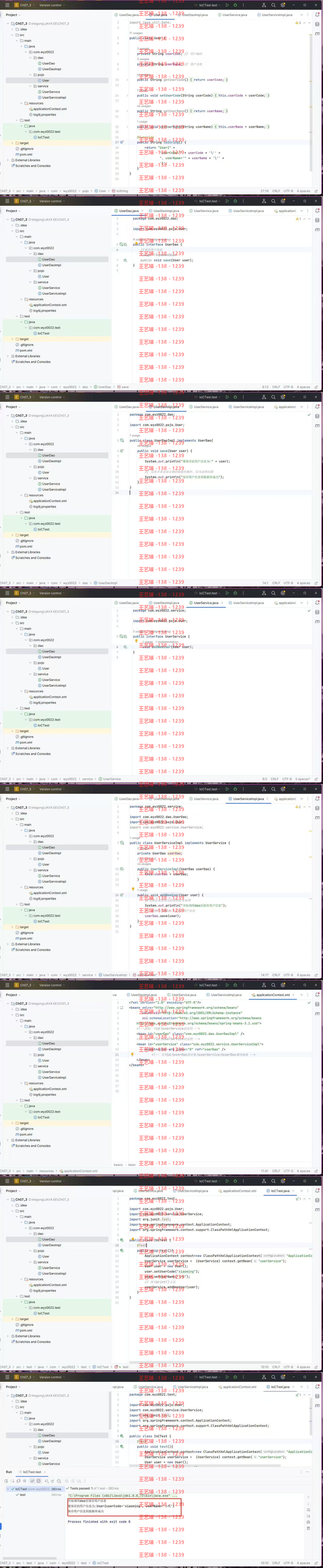Image resolution: width=323 pixels, height=1568 pixels.
Task: Click CRLF line separator in the User.java window status bar
Action: (276, 191)
